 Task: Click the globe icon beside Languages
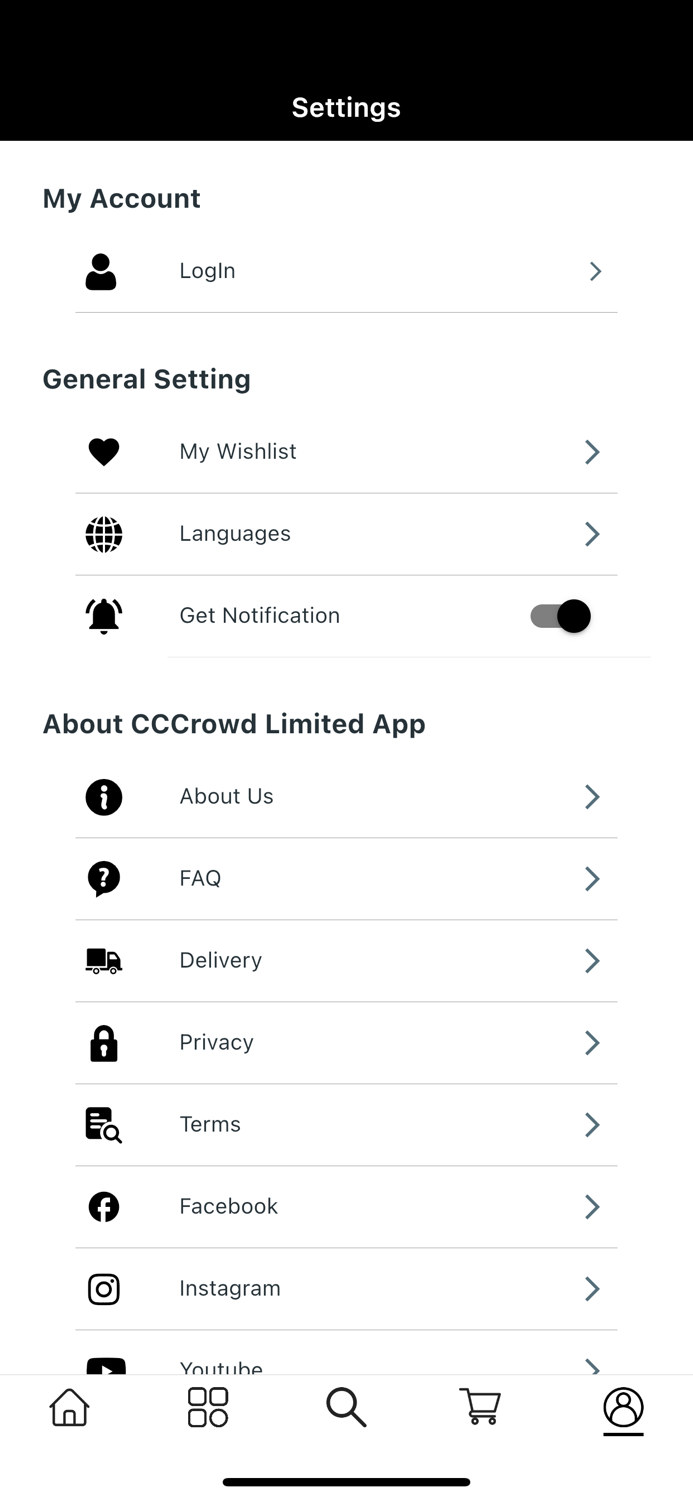103,534
